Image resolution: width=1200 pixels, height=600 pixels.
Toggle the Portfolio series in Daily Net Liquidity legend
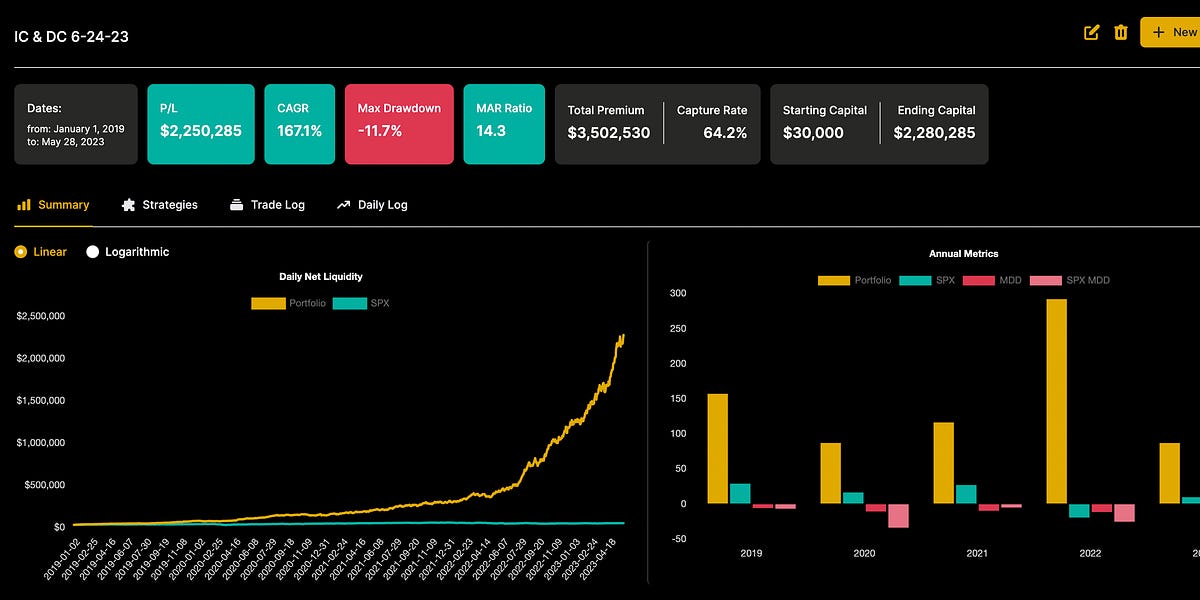[x=295, y=302]
